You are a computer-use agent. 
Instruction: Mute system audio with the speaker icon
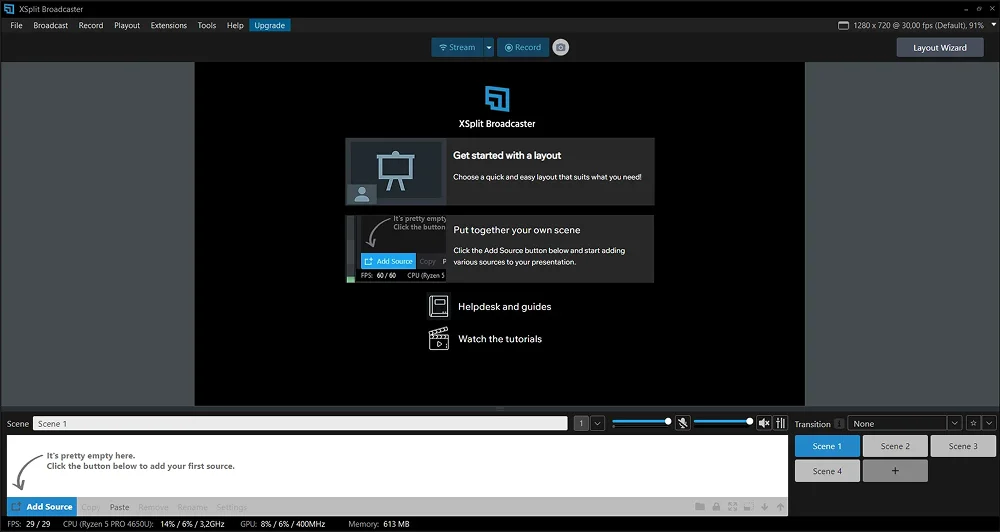(x=763, y=423)
